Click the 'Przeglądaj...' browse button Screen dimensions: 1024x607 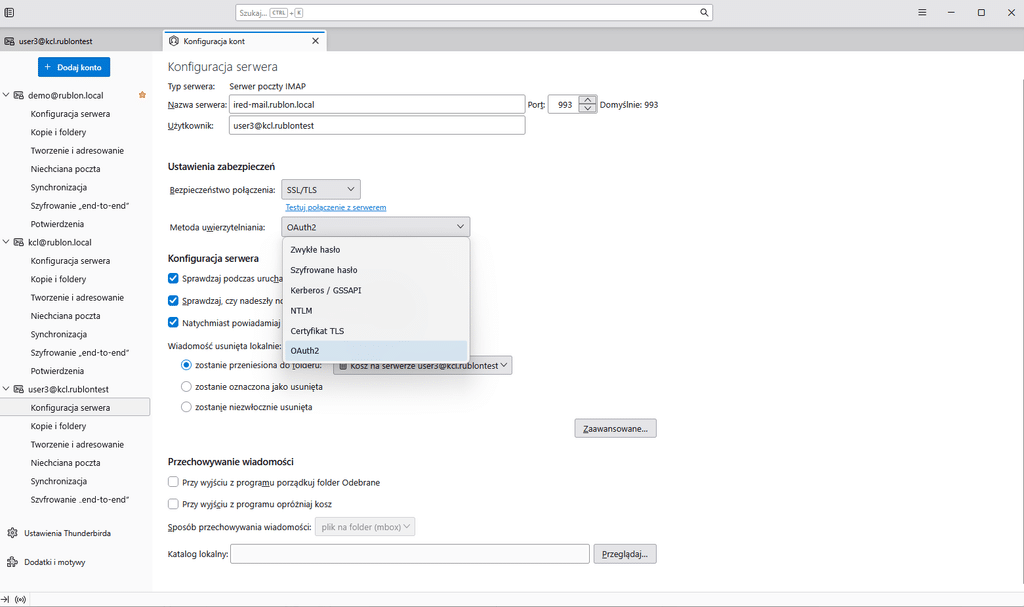pos(625,554)
